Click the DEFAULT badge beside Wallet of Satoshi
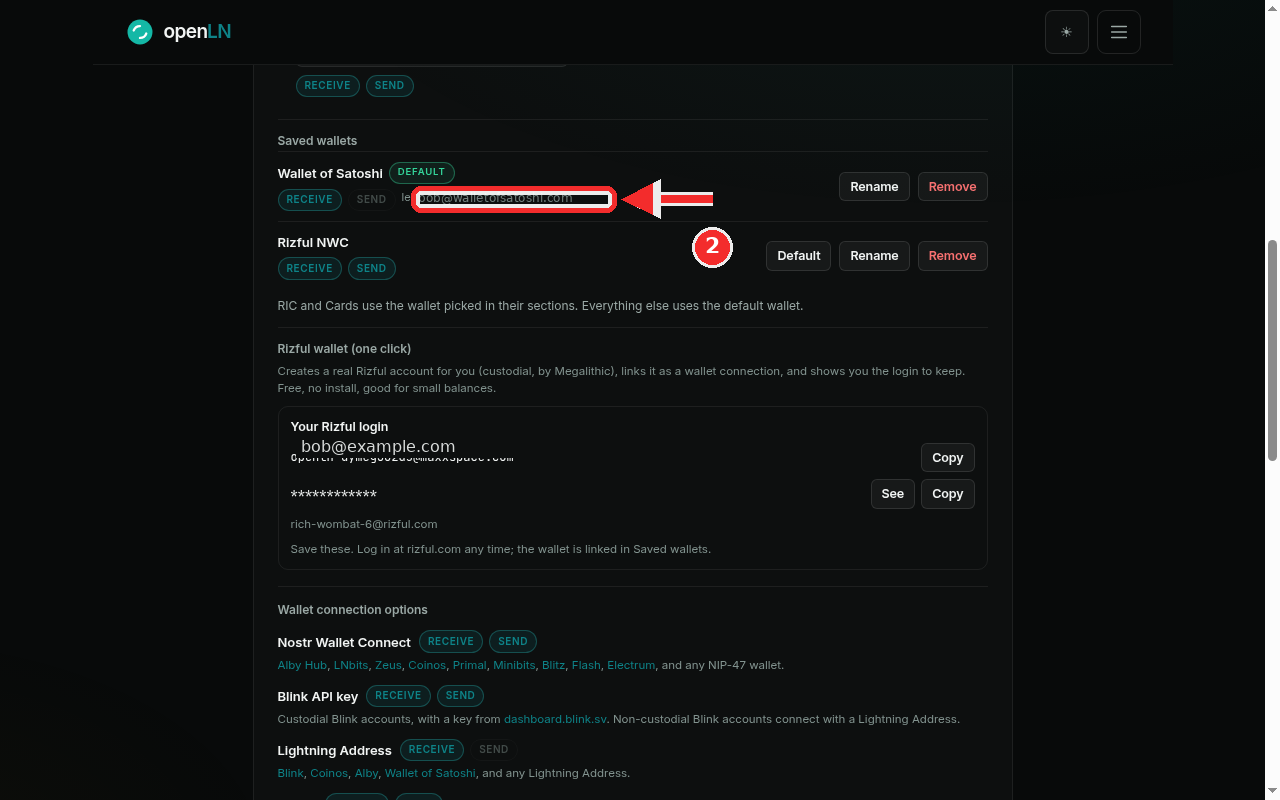The image size is (1280, 800). [x=422, y=172]
